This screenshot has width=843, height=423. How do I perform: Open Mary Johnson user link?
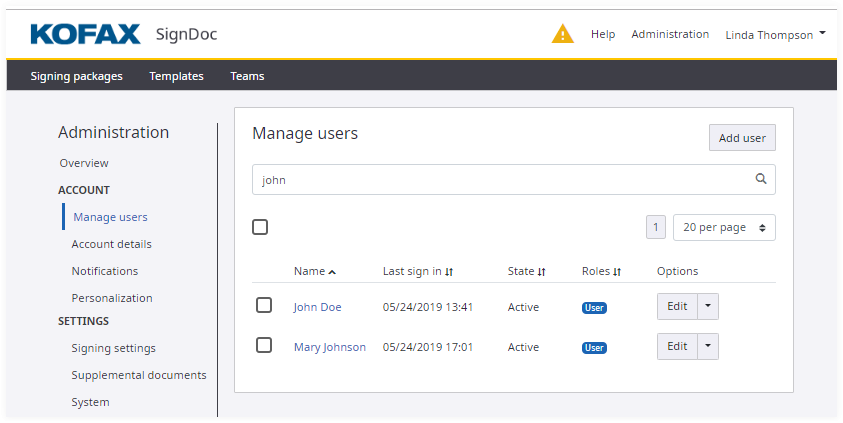tap(329, 347)
